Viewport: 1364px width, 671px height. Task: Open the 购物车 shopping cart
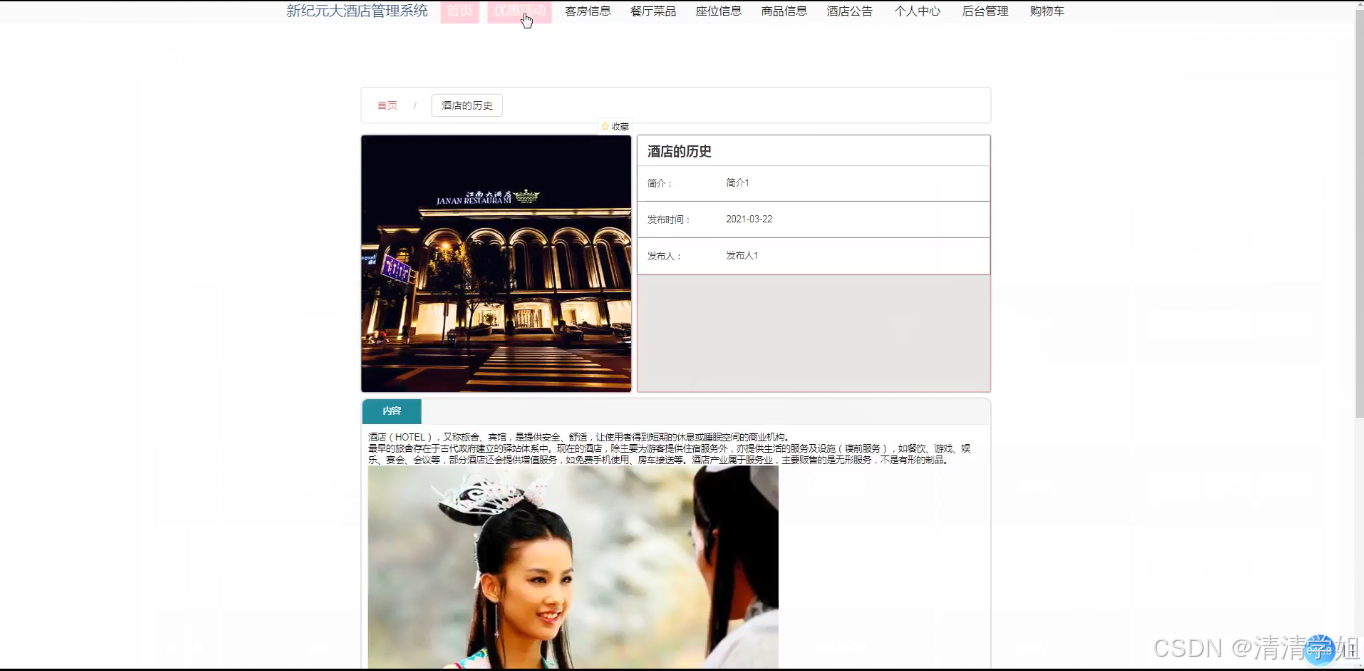[1046, 11]
